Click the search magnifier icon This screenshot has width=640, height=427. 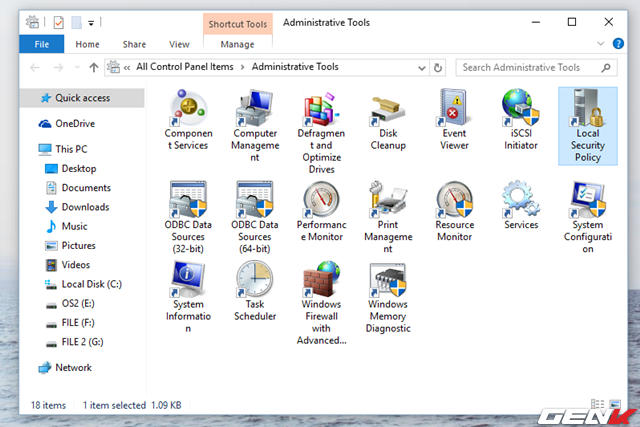tap(606, 67)
